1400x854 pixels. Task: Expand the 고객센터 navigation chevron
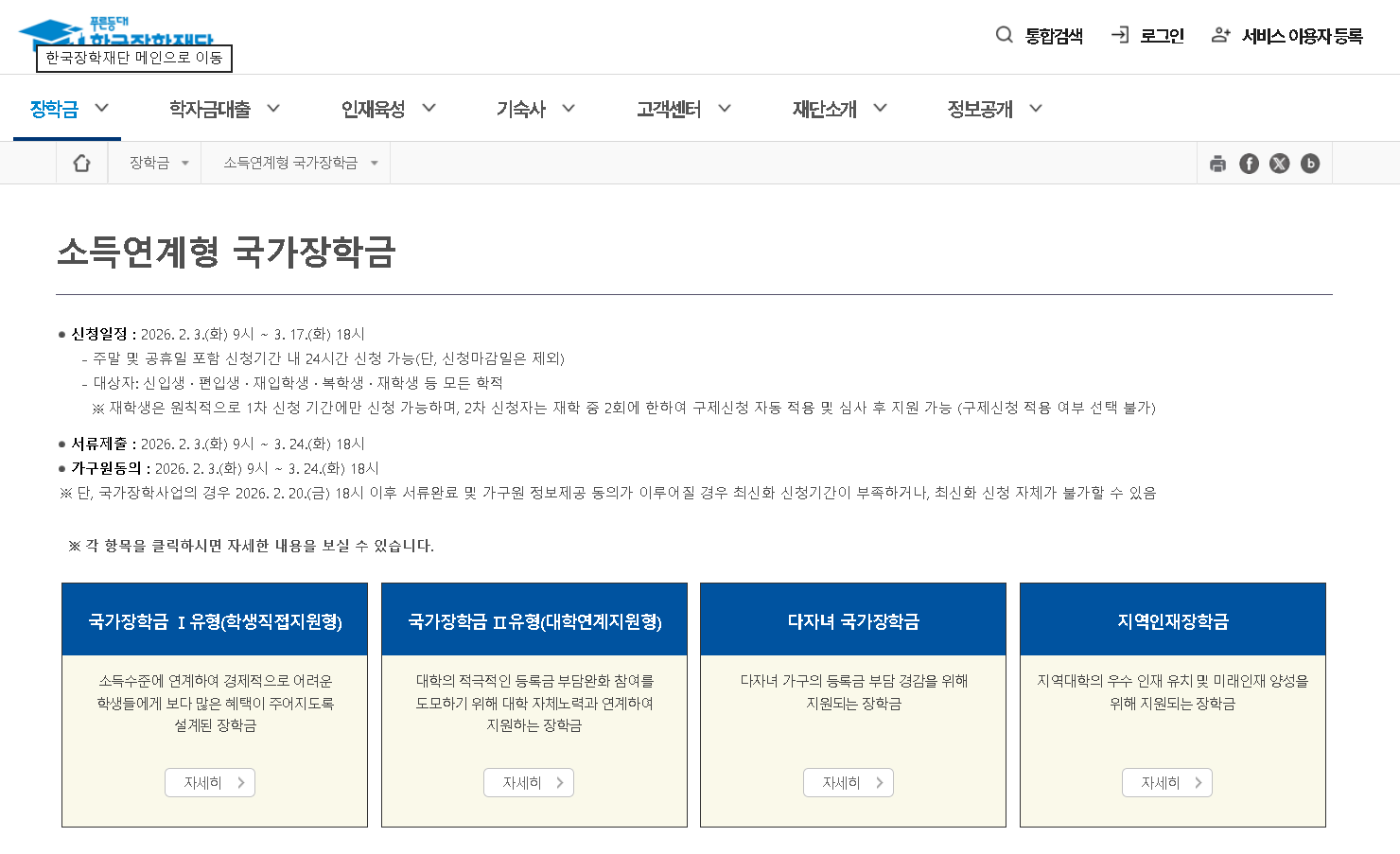[x=725, y=108]
